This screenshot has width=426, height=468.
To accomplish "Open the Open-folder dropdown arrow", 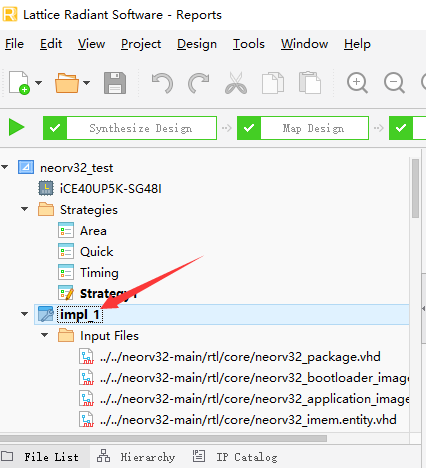I will click(x=87, y=83).
